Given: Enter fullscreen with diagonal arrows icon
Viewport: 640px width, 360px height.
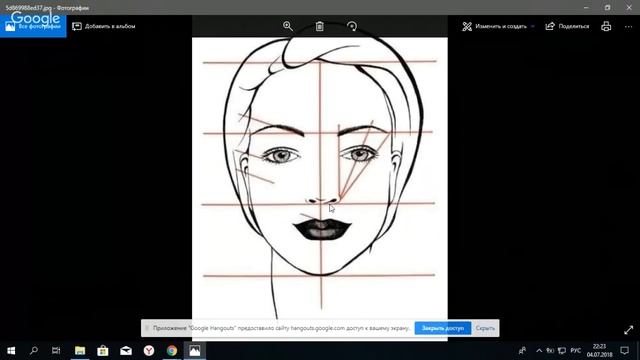Looking at the screenshot, I should point(629,330).
